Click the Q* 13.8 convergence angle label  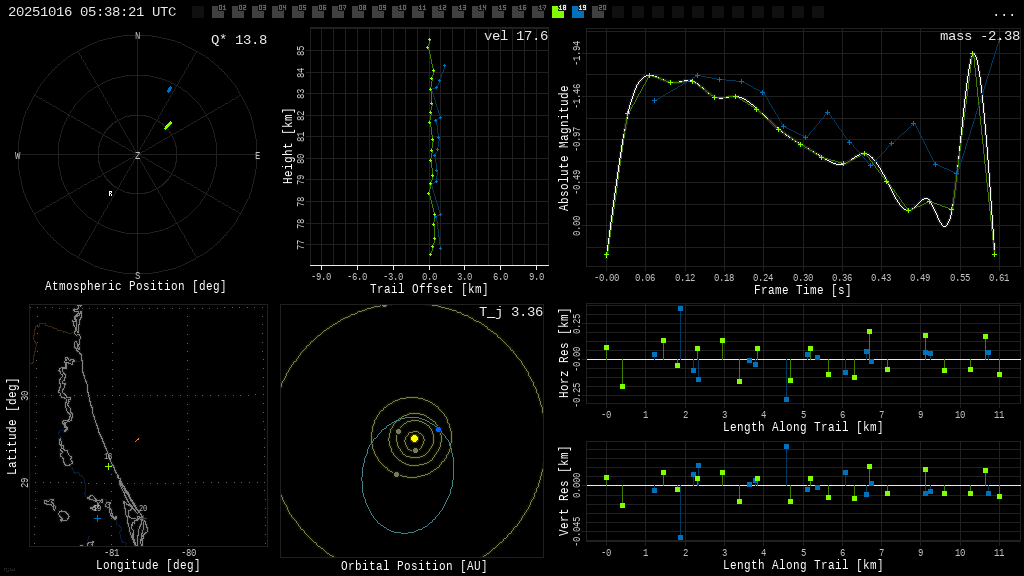(x=238, y=40)
